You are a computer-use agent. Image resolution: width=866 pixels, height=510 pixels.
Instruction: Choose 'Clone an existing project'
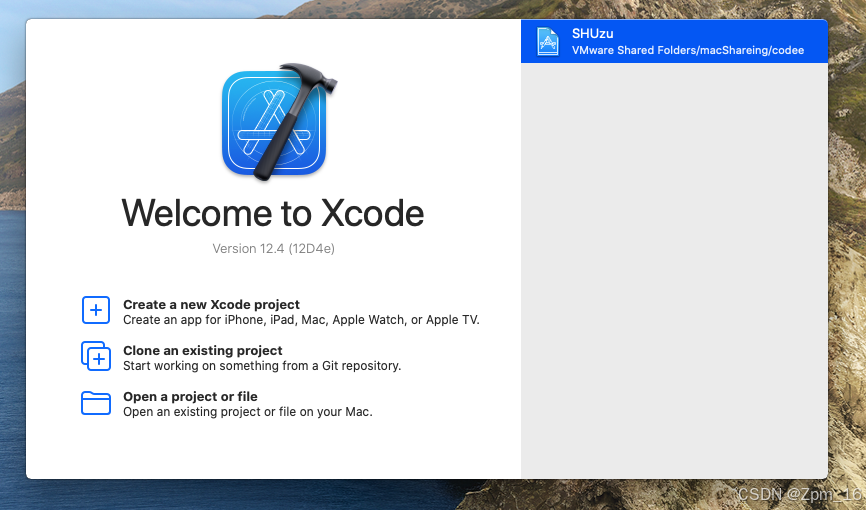point(203,350)
